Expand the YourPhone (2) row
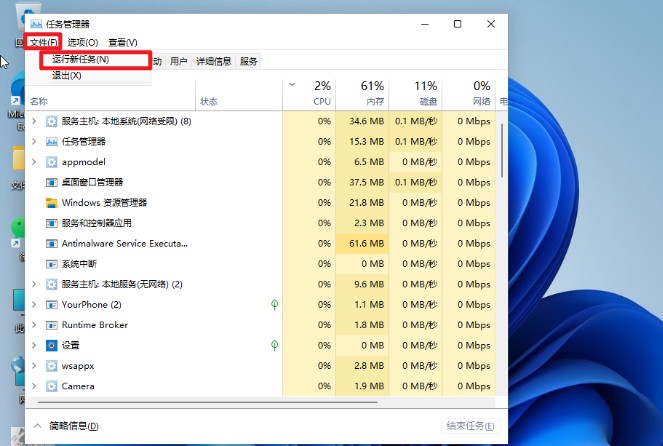663x446 pixels. pyautogui.click(x=34, y=304)
